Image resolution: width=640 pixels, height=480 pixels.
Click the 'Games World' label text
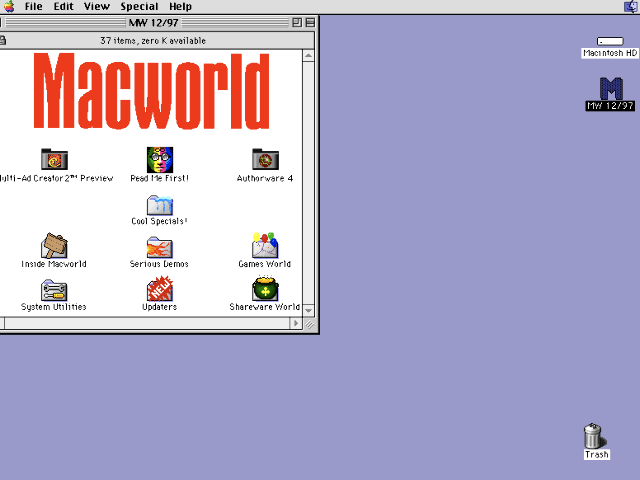(x=264, y=264)
